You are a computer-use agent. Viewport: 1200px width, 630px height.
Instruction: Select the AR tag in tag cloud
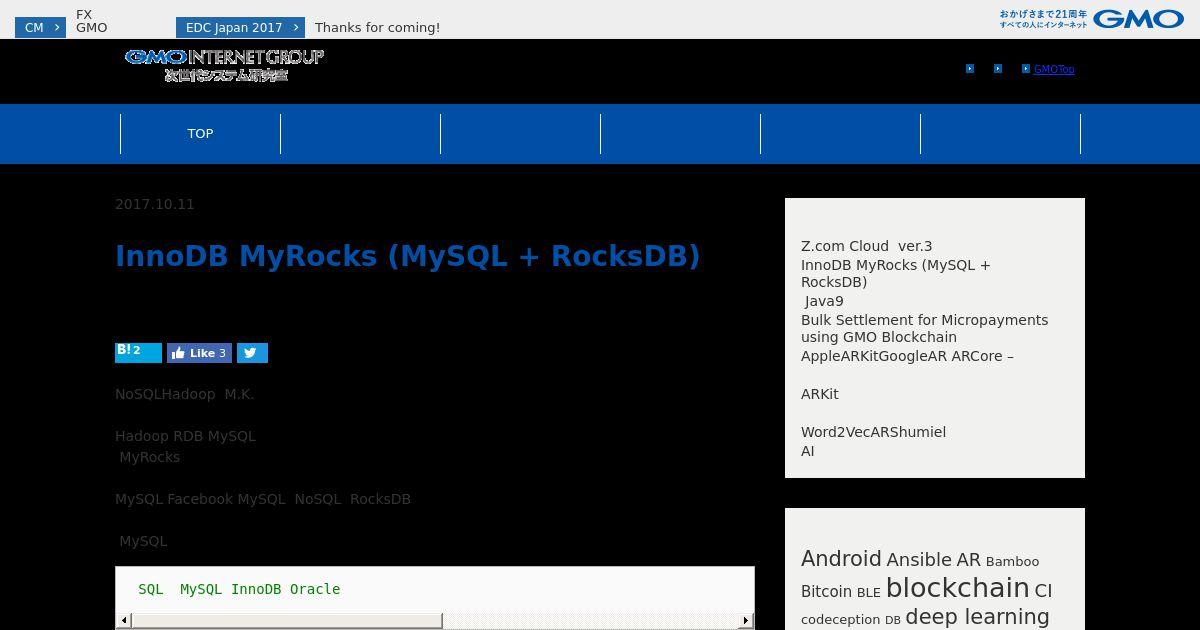coord(969,560)
